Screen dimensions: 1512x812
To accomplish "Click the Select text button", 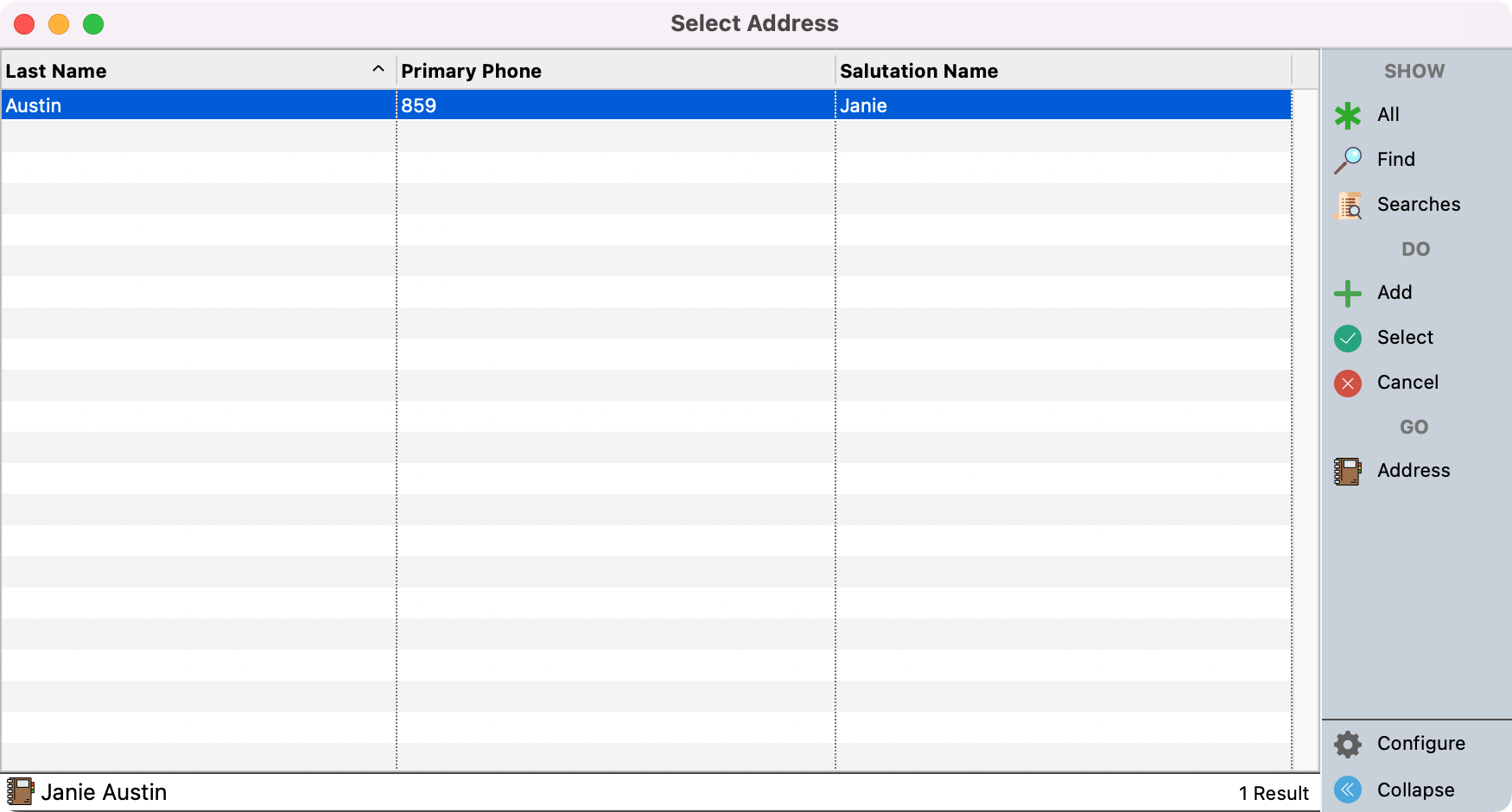I will click(x=1405, y=338).
